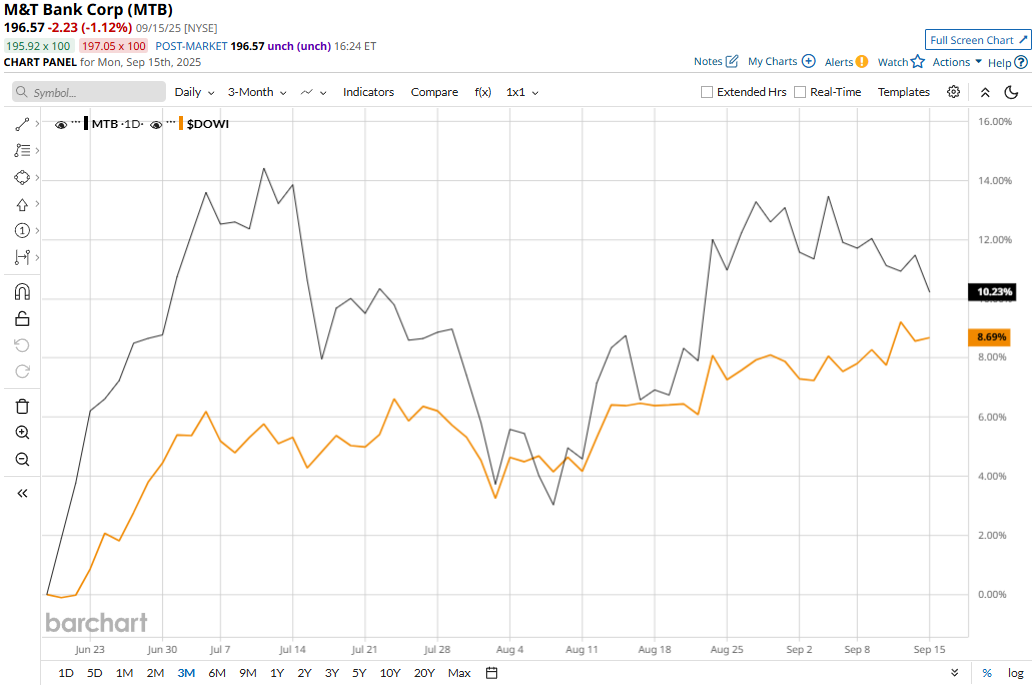This screenshot has height=685, width=1032.
Task: Select the 3M time range
Action: pos(186,672)
